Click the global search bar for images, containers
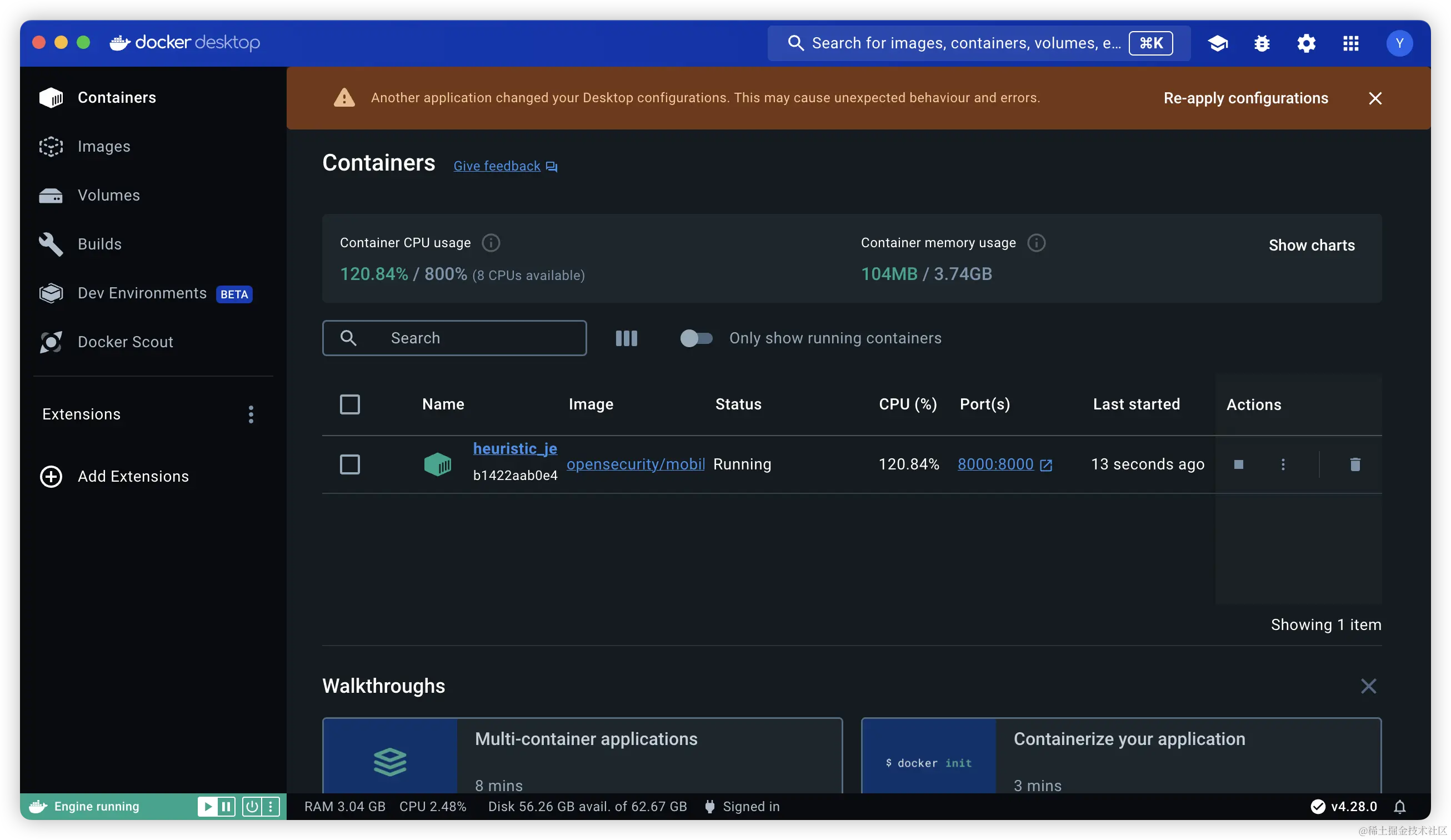This screenshot has width=1451, height=840. point(978,43)
